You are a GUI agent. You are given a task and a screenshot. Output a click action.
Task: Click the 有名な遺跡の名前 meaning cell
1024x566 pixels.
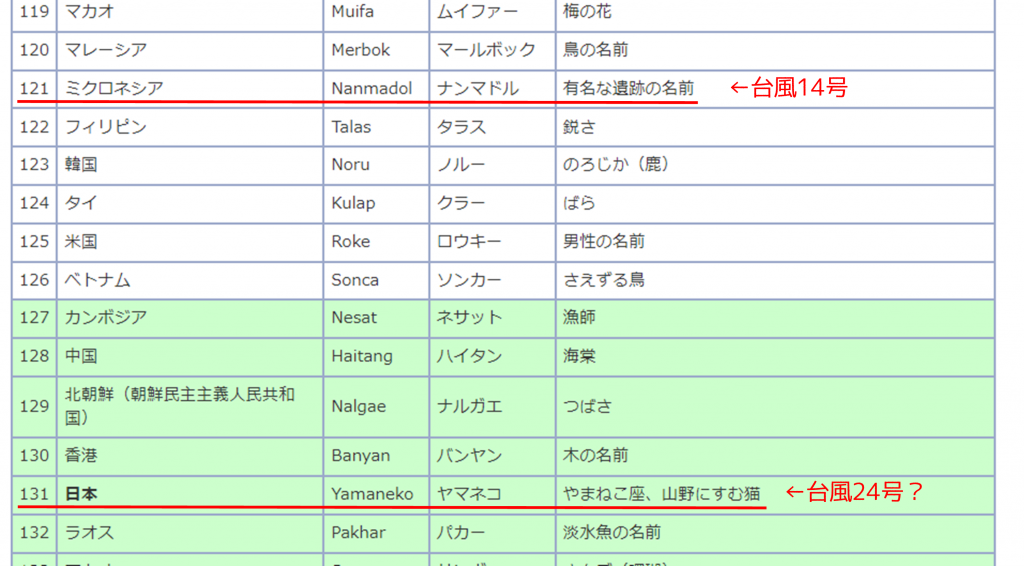point(628,88)
